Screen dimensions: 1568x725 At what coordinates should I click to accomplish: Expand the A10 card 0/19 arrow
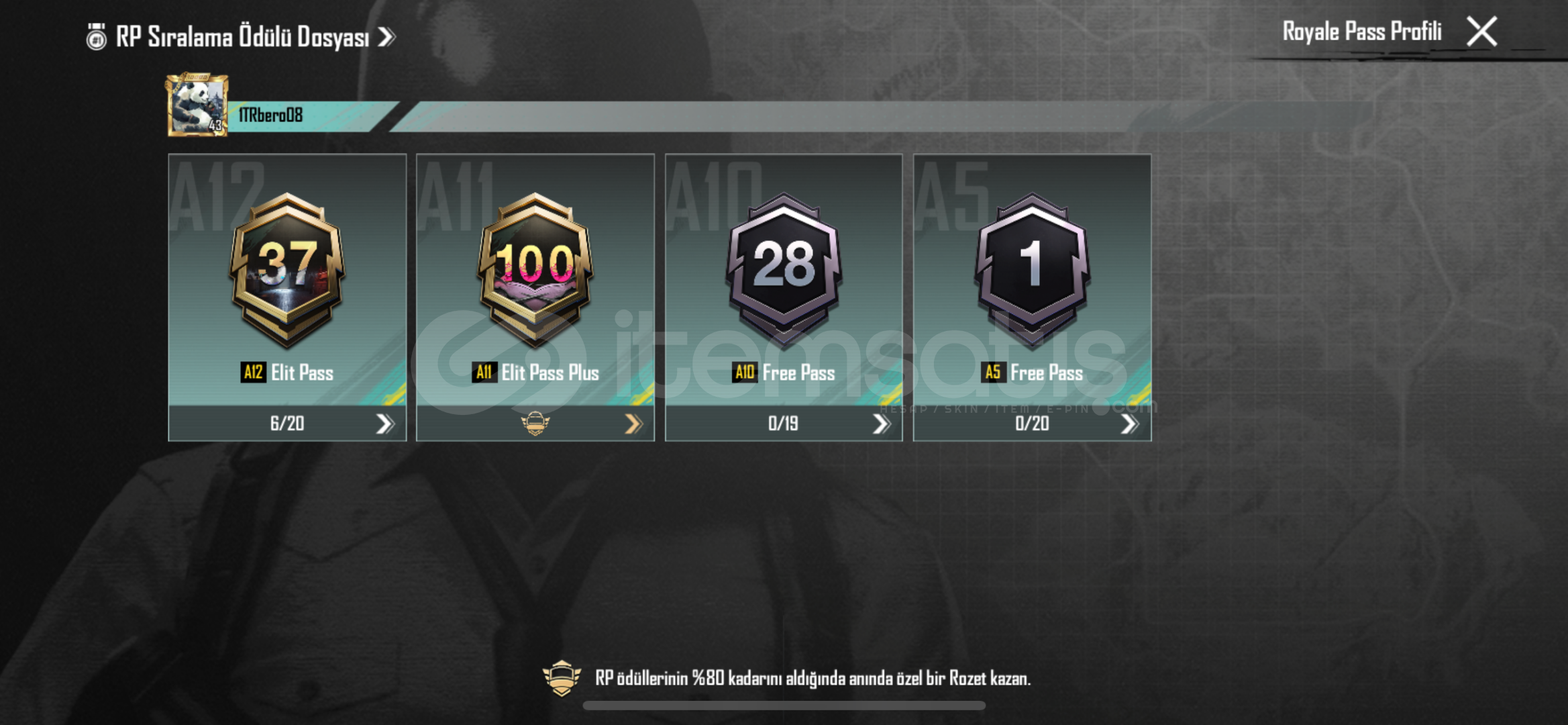(881, 424)
